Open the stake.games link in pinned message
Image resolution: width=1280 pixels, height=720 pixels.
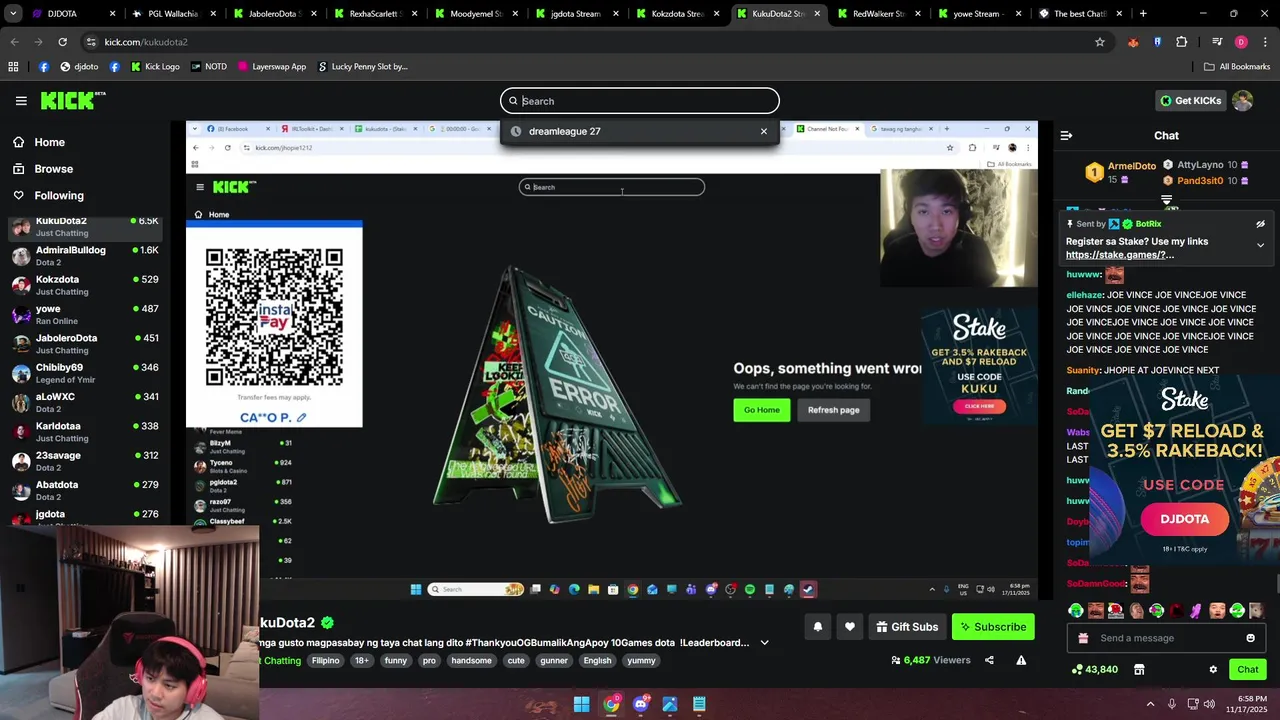(1120, 255)
